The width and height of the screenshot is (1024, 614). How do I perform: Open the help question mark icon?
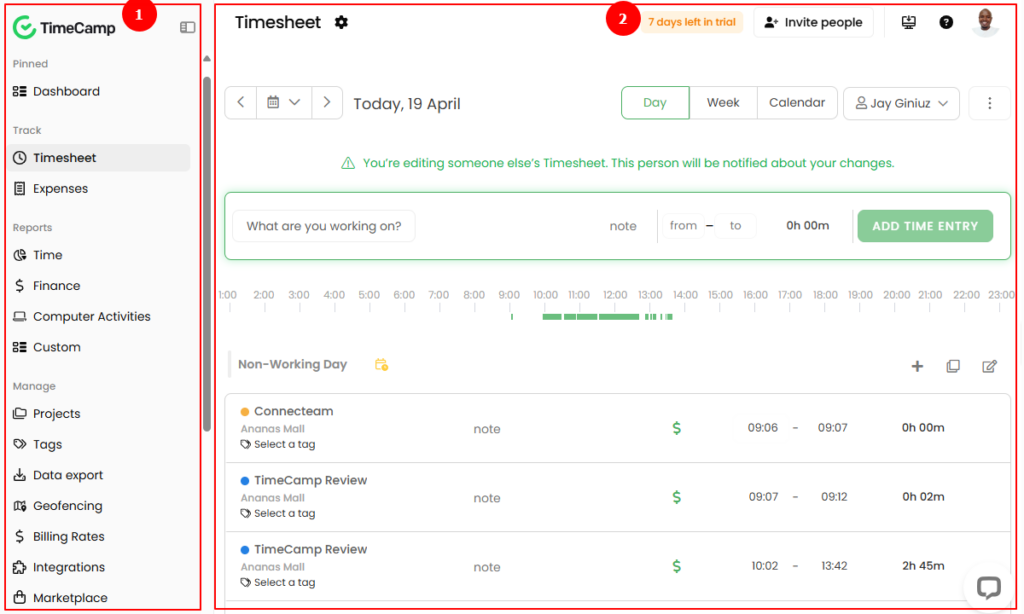946,22
